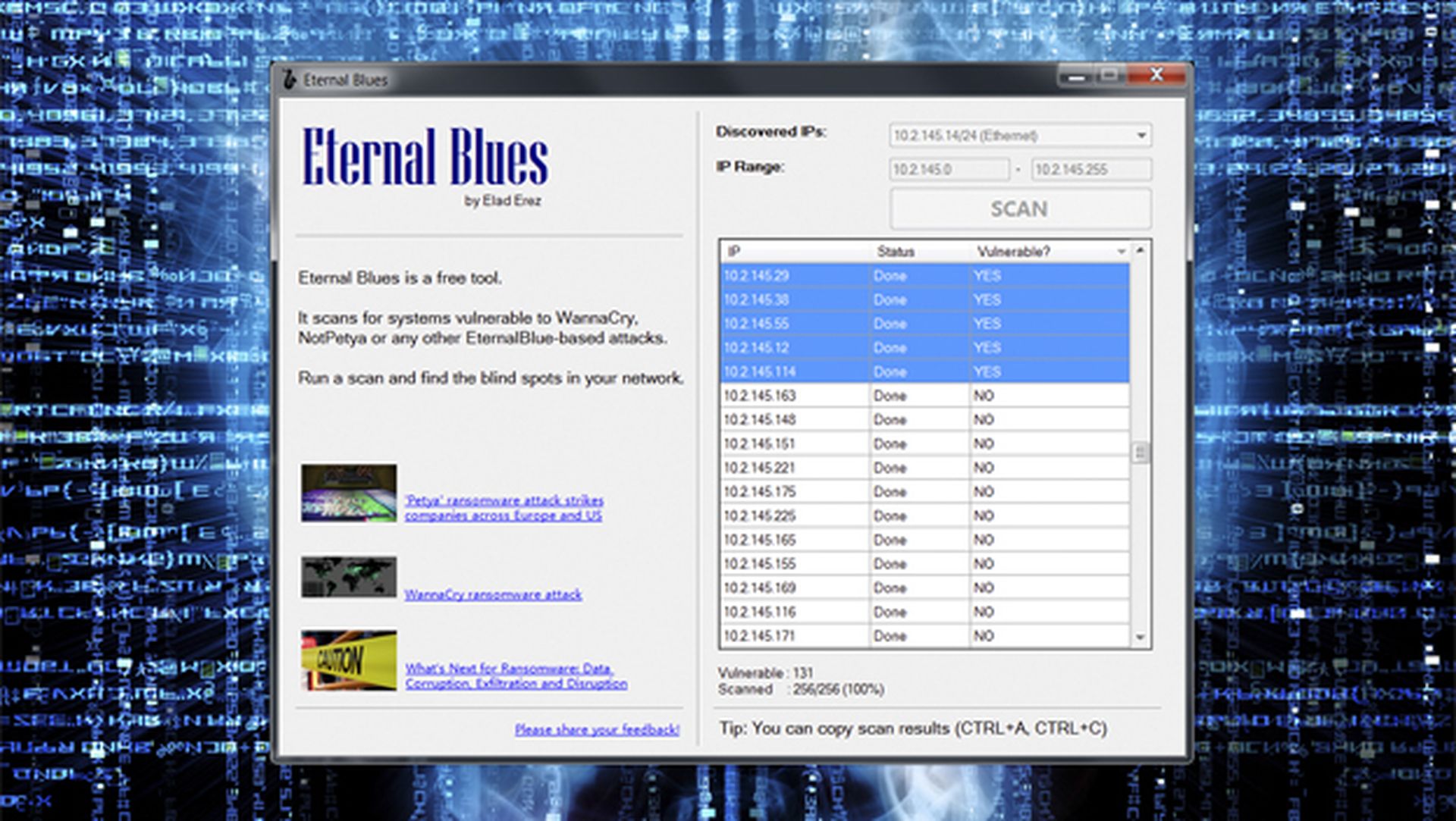Viewport: 1456px width, 821px height.
Task: Click the scrollbar up arrow on results table
Action: tap(1138, 251)
